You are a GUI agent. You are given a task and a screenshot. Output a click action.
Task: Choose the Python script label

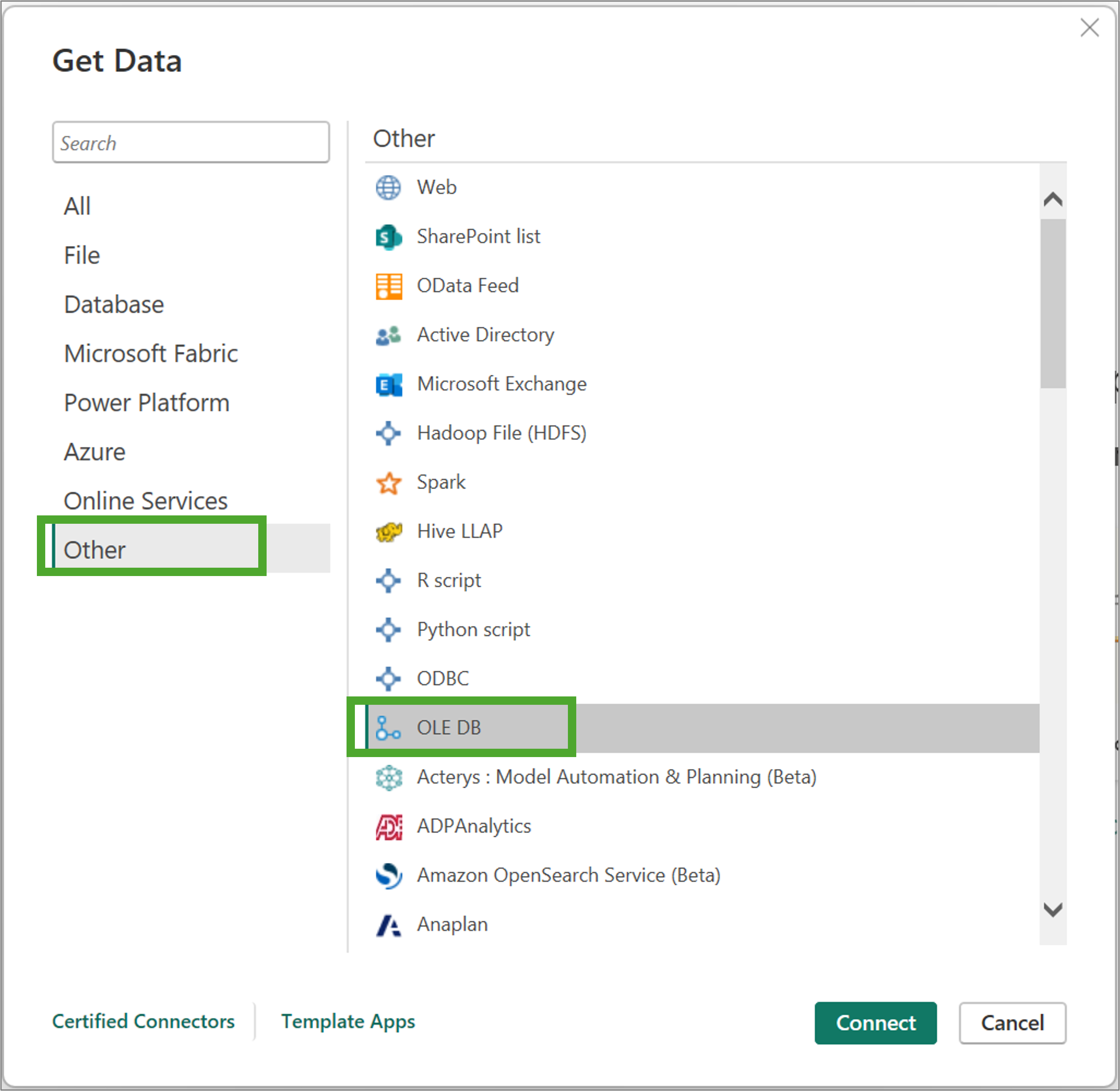click(x=473, y=630)
